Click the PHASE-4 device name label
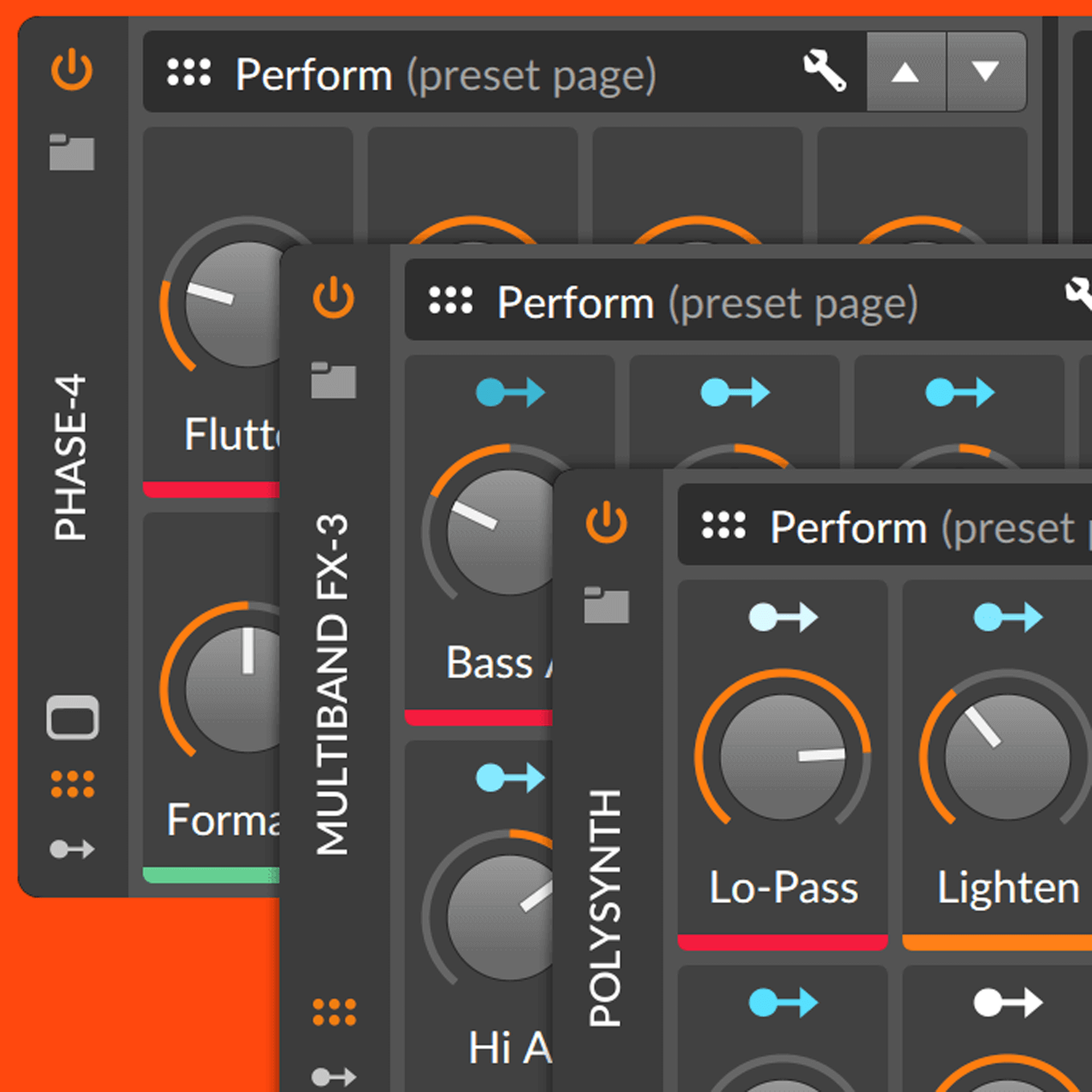 click(71, 456)
